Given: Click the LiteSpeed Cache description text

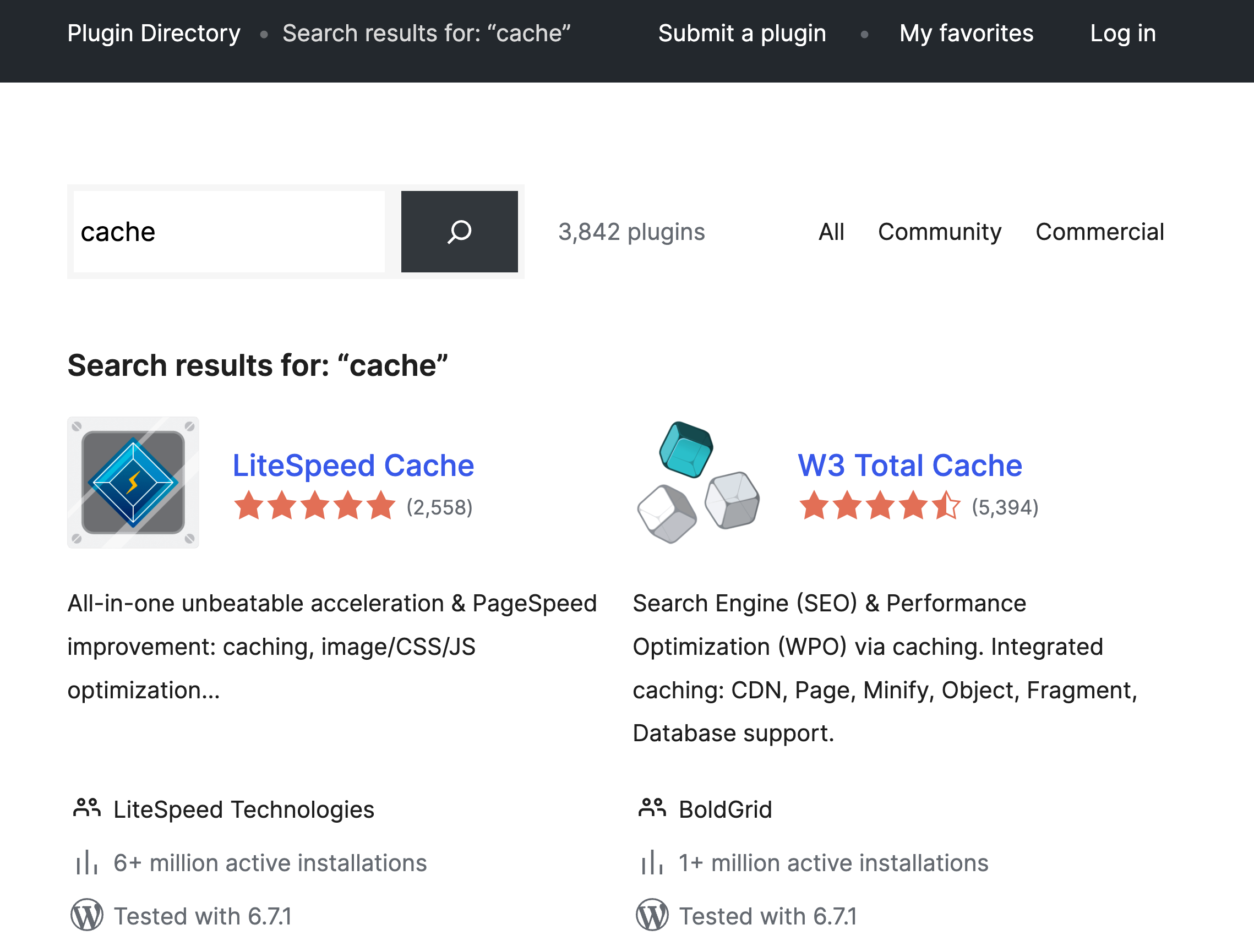Looking at the screenshot, I should tap(332, 647).
